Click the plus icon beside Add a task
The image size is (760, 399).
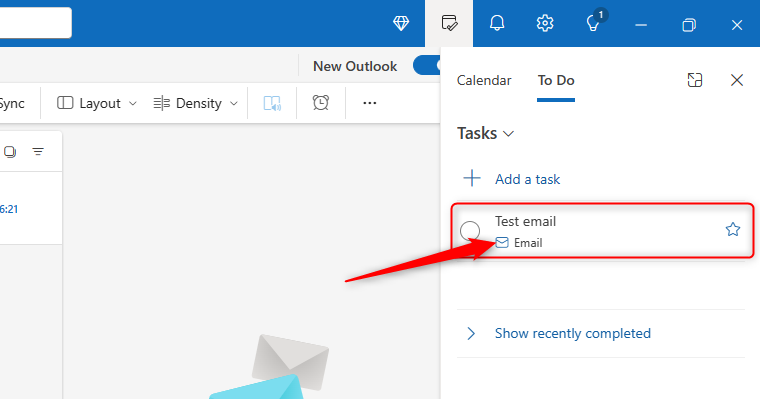click(472, 178)
